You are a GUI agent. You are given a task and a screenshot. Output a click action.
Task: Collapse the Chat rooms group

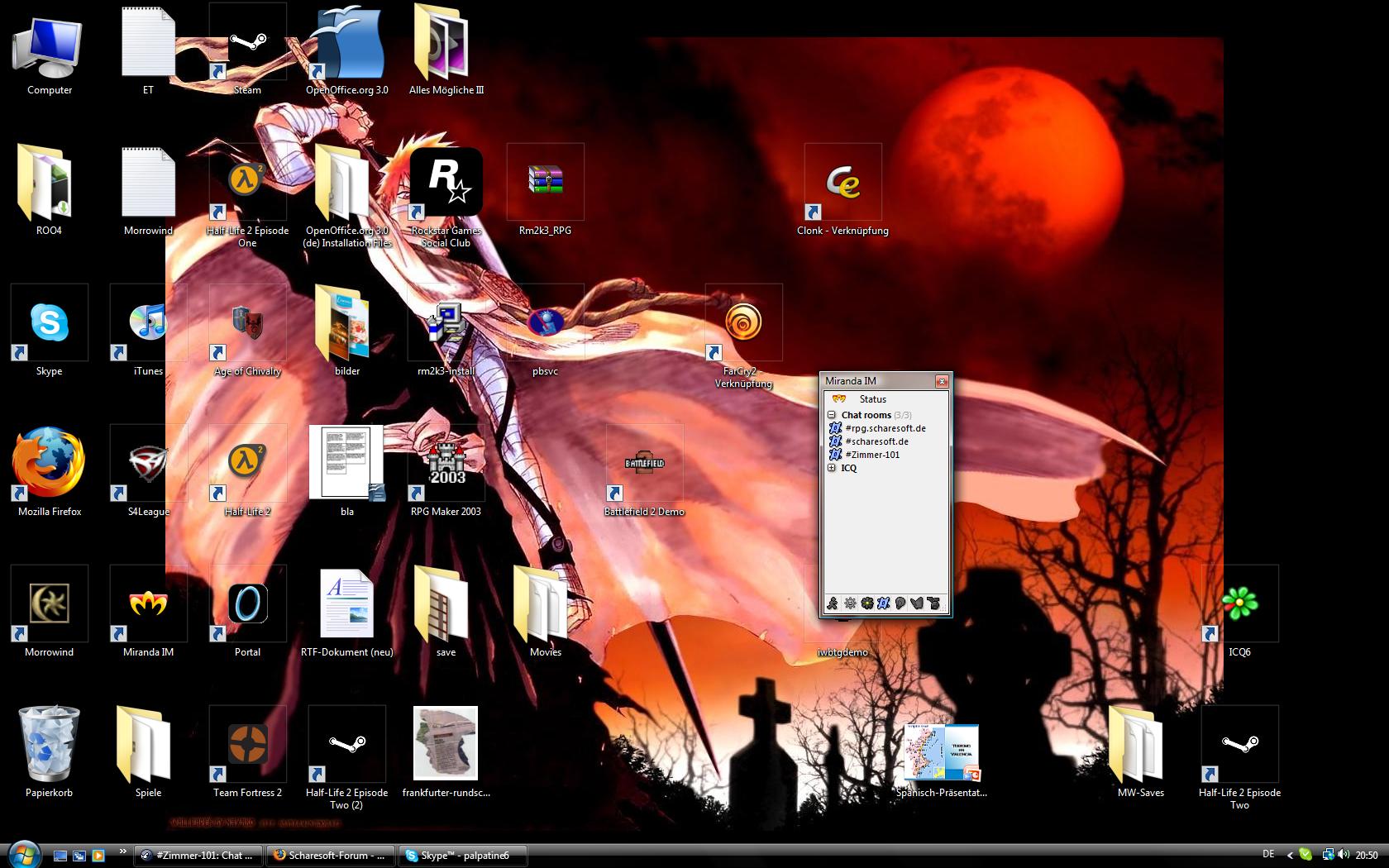pyautogui.click(x=832, y=415)
